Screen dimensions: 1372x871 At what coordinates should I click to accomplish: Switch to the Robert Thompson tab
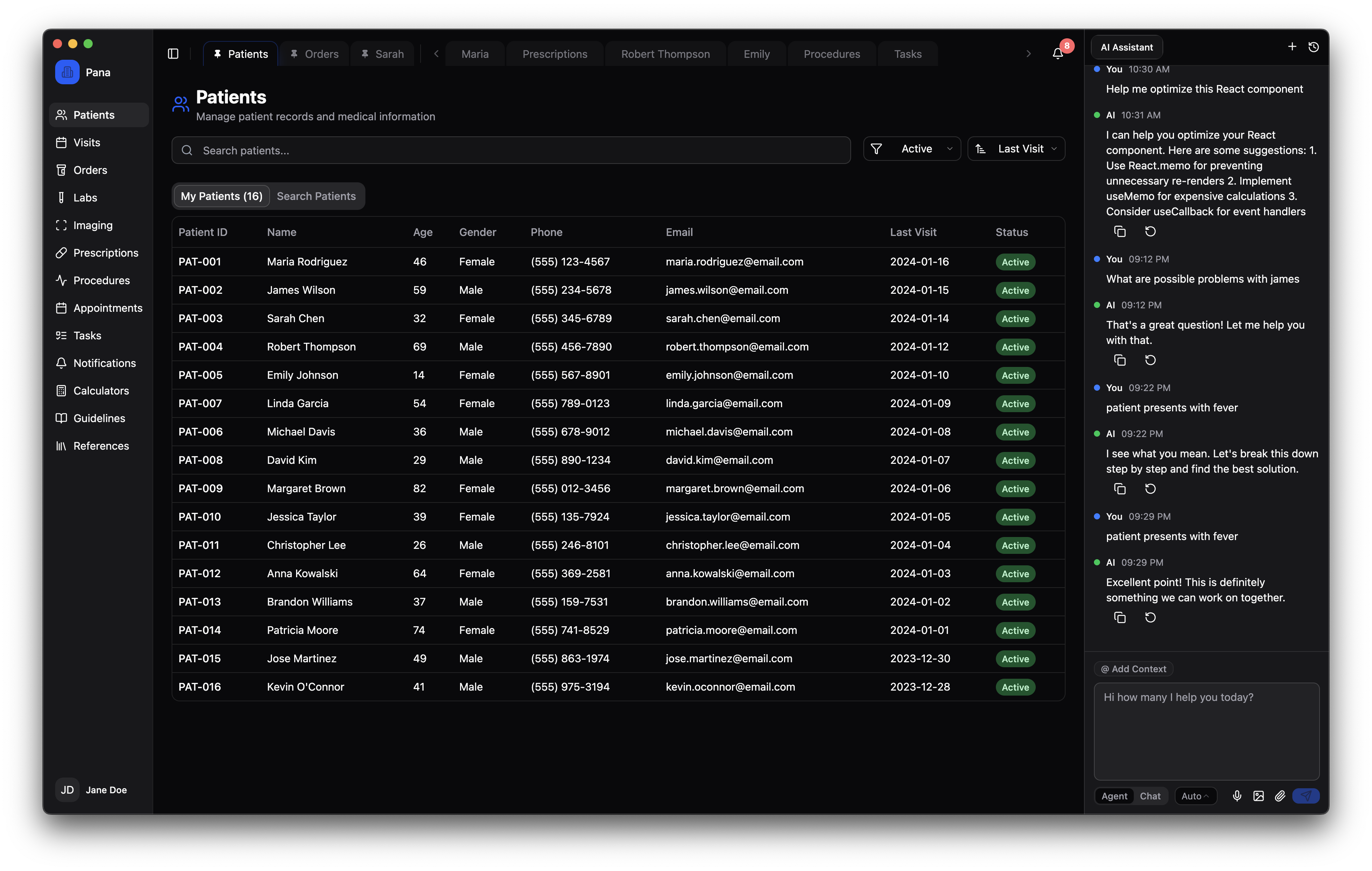[x=665, y=54]
